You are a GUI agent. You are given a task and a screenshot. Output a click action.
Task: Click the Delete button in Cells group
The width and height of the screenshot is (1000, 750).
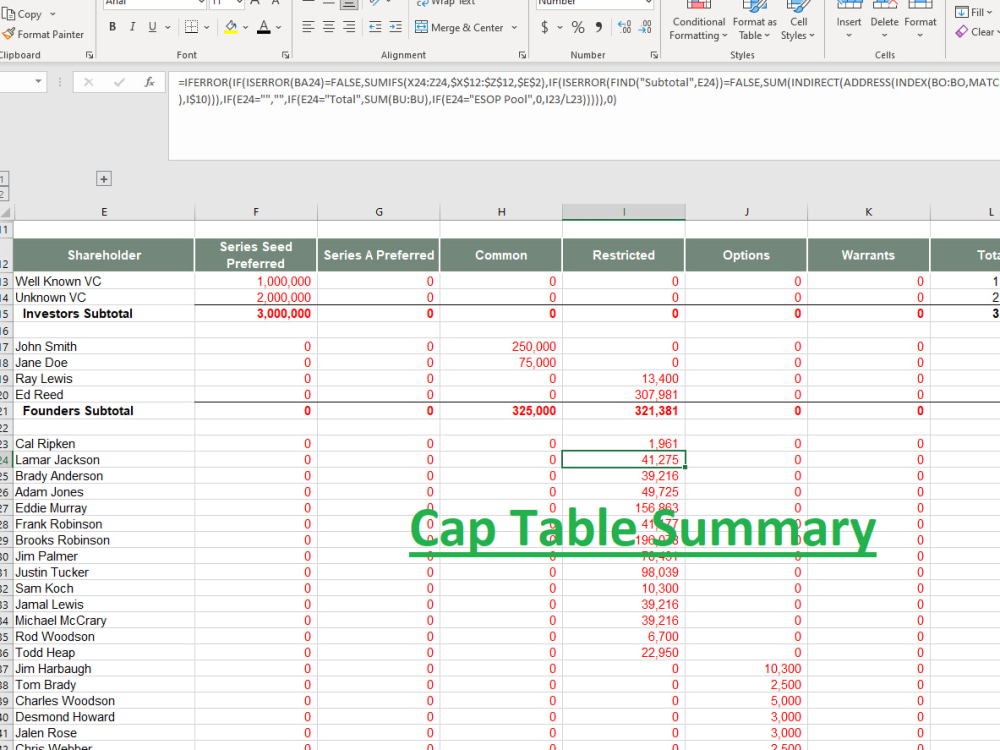click(x=884, y=22)
